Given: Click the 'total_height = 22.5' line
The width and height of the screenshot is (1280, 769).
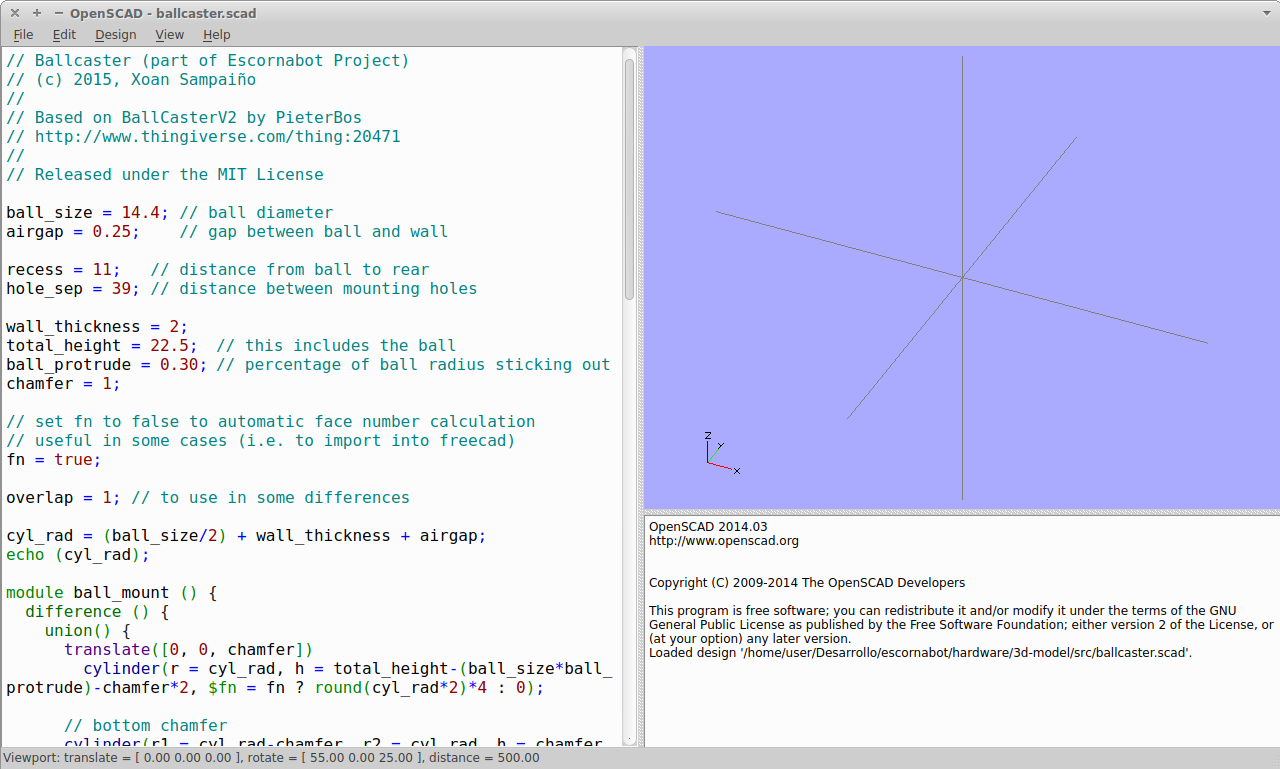Looking at the screenshot, I should pyautogui.click(x=231, y=346).
